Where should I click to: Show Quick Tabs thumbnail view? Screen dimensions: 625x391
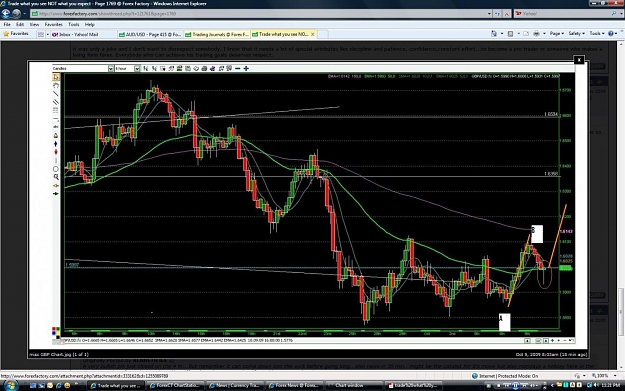pos(41,34)
